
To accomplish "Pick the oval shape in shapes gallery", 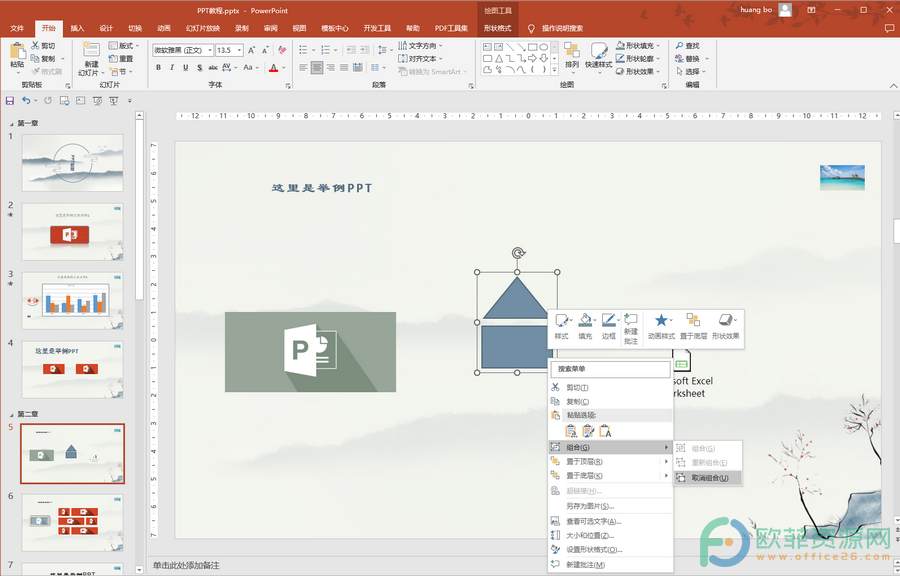I will (x=543, y=47).
